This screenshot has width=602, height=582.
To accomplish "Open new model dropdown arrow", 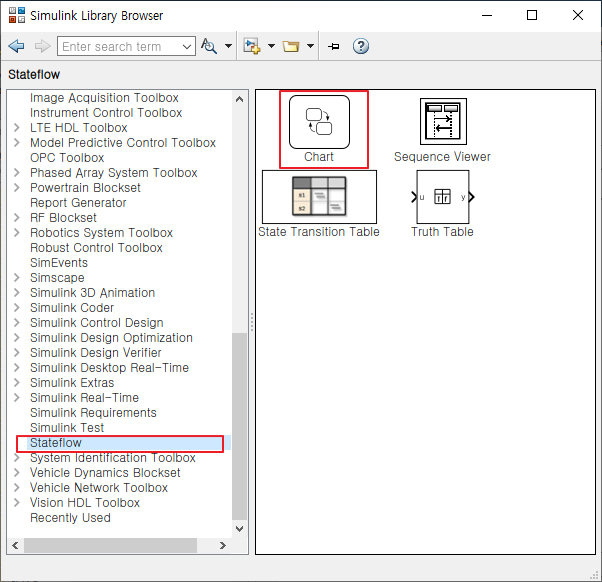I will coord(271,46).
